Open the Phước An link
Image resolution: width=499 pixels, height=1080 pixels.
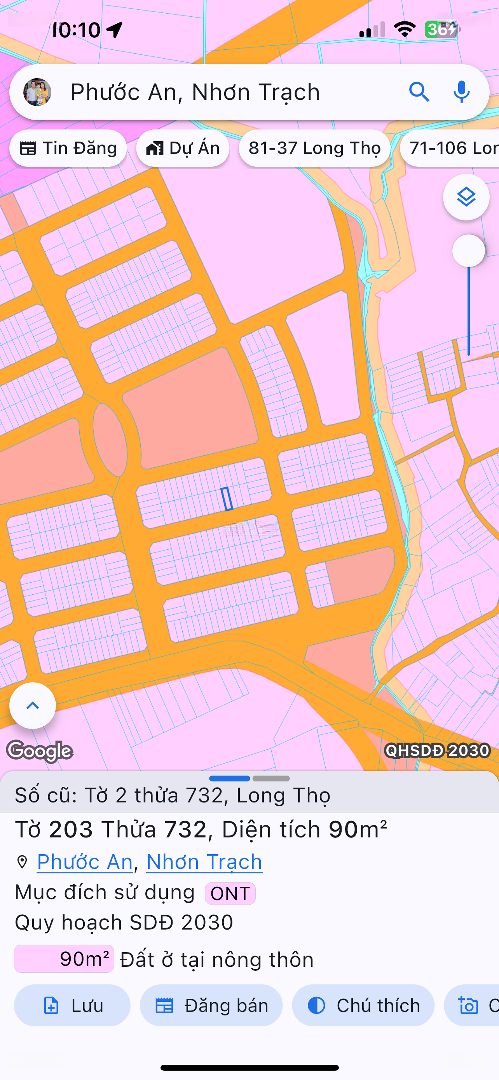coord(85,862)
